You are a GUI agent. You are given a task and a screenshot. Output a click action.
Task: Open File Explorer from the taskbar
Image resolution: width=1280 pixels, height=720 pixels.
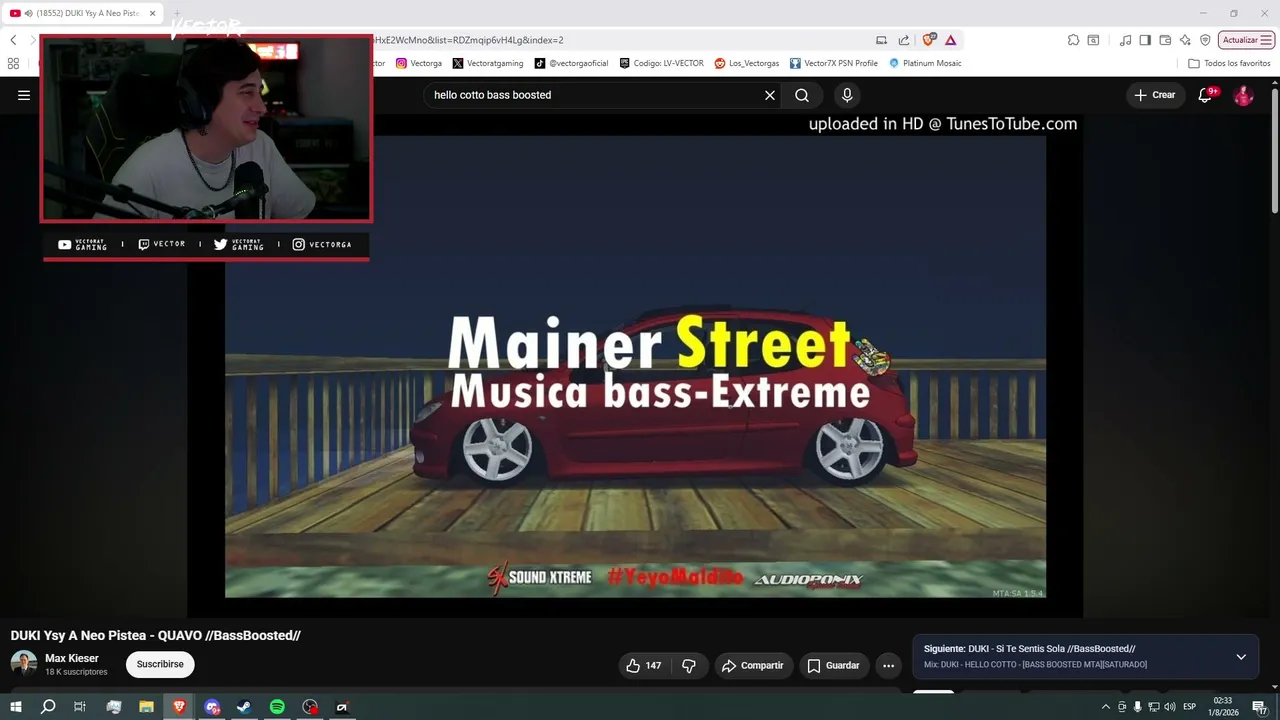(146, 707)
